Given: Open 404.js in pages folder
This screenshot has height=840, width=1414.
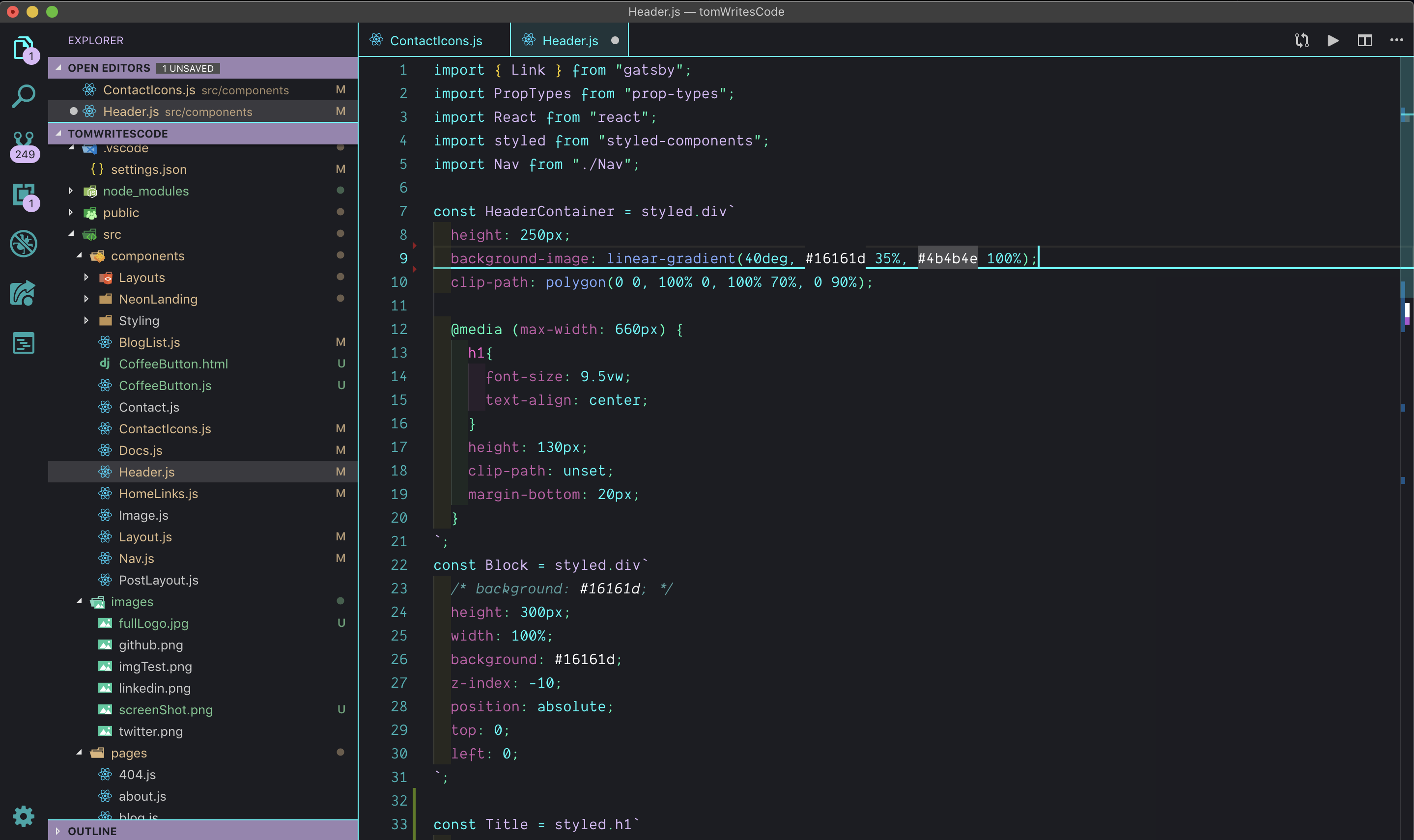Looking at the screenshot, I should point(202,774).
